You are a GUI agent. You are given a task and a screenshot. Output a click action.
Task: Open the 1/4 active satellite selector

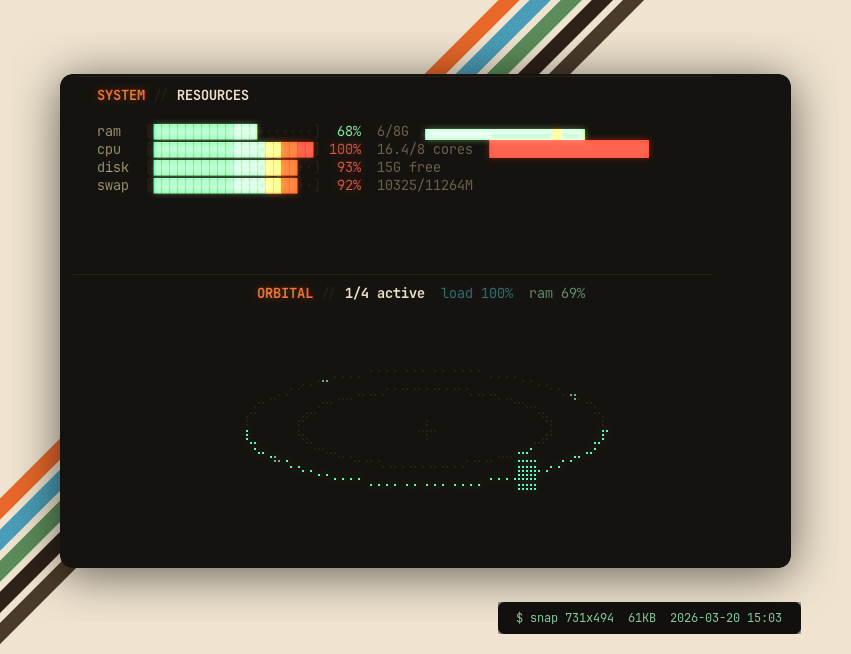point(384,293)
